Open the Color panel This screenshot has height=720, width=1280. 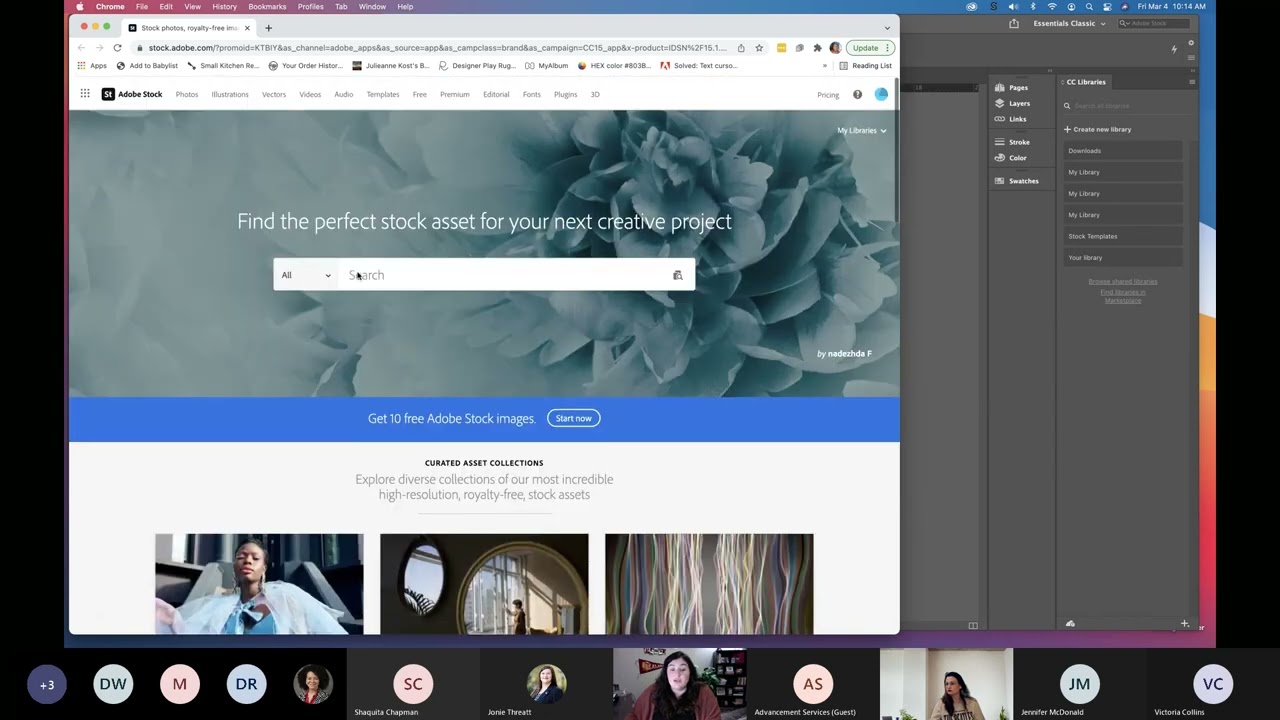tap(1017, 157)
